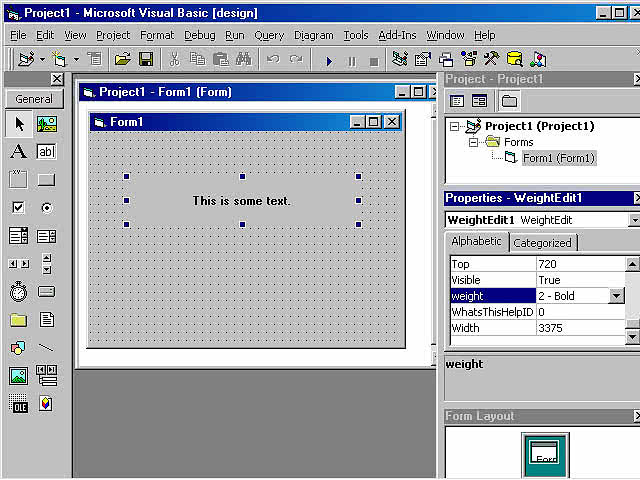Click the Add Form toolbar icon
The width and height of the screenshot is (640, 480).
click(60, 60)
